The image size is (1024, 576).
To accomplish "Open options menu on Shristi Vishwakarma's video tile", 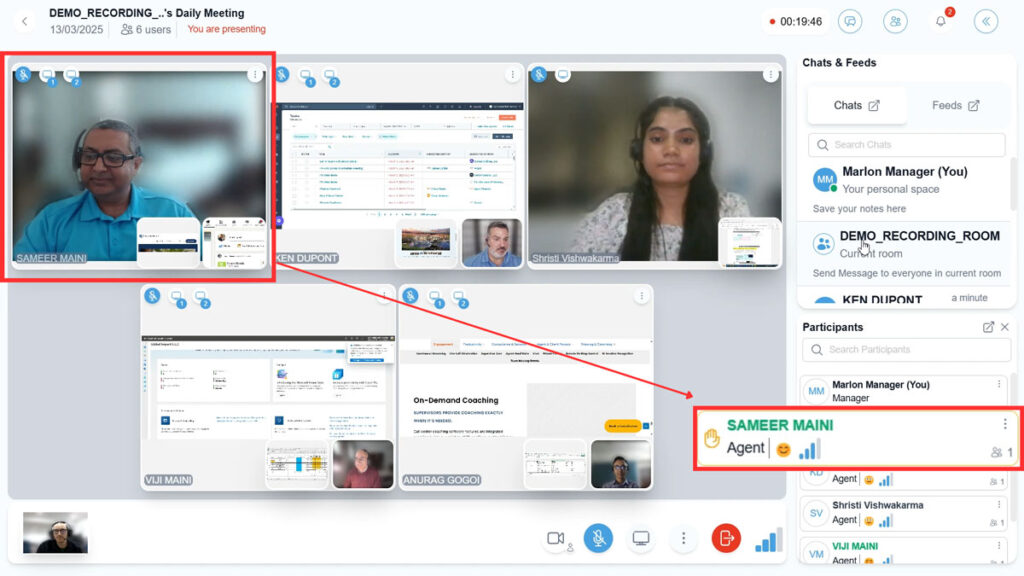I will click(770, 74).
